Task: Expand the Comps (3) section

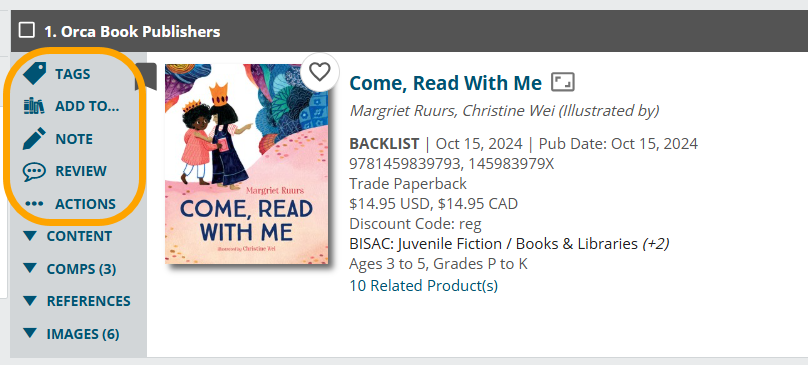Action: coord(70,269)
